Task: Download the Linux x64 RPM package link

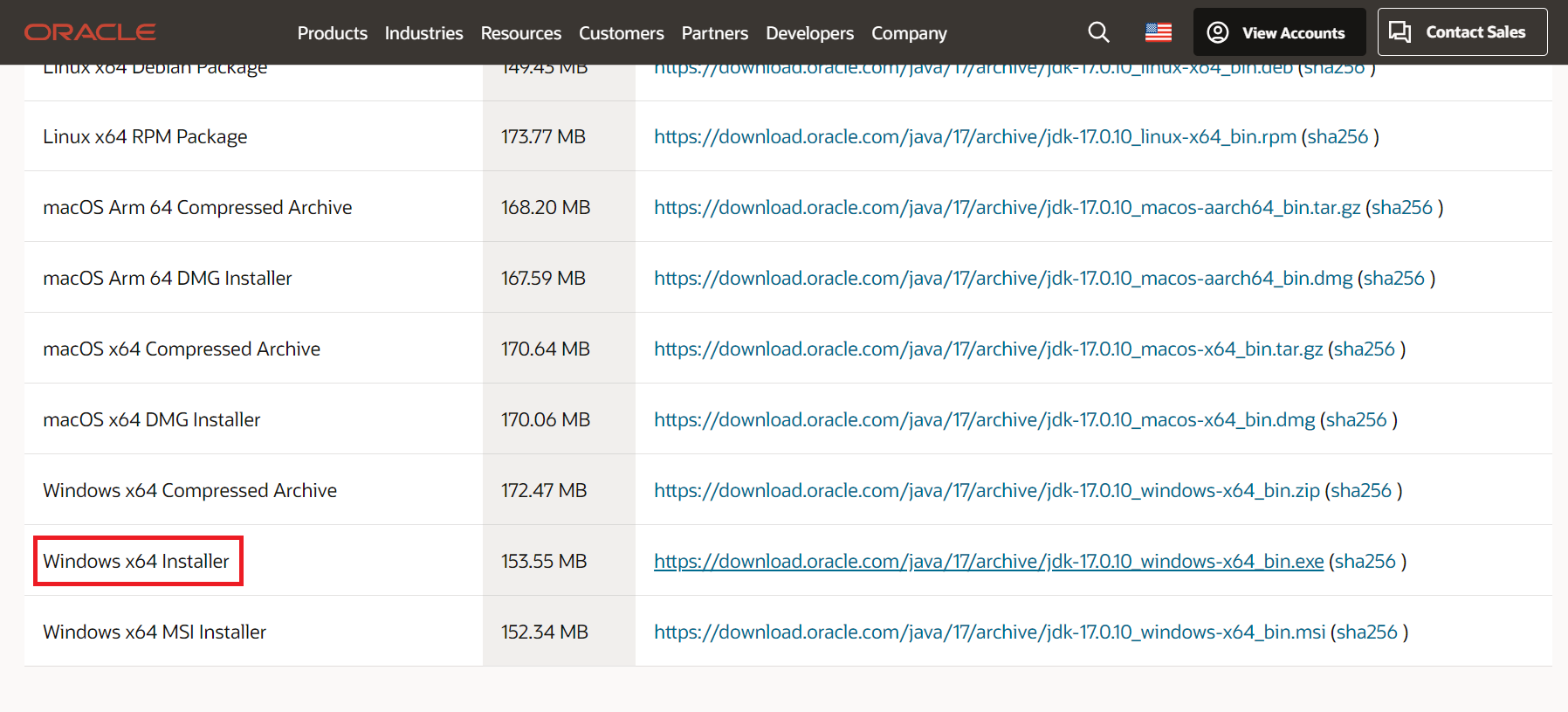Action: (975, 136)
